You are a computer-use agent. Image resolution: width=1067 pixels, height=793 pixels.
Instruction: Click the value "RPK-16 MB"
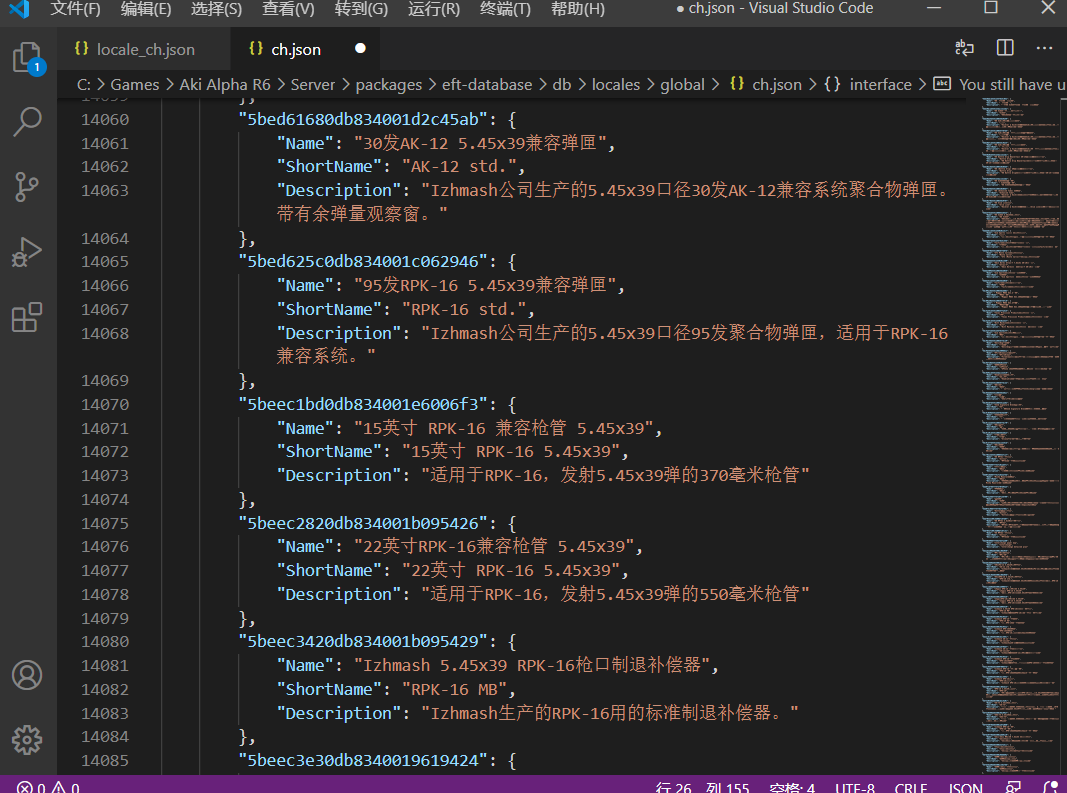pos(455,689)
